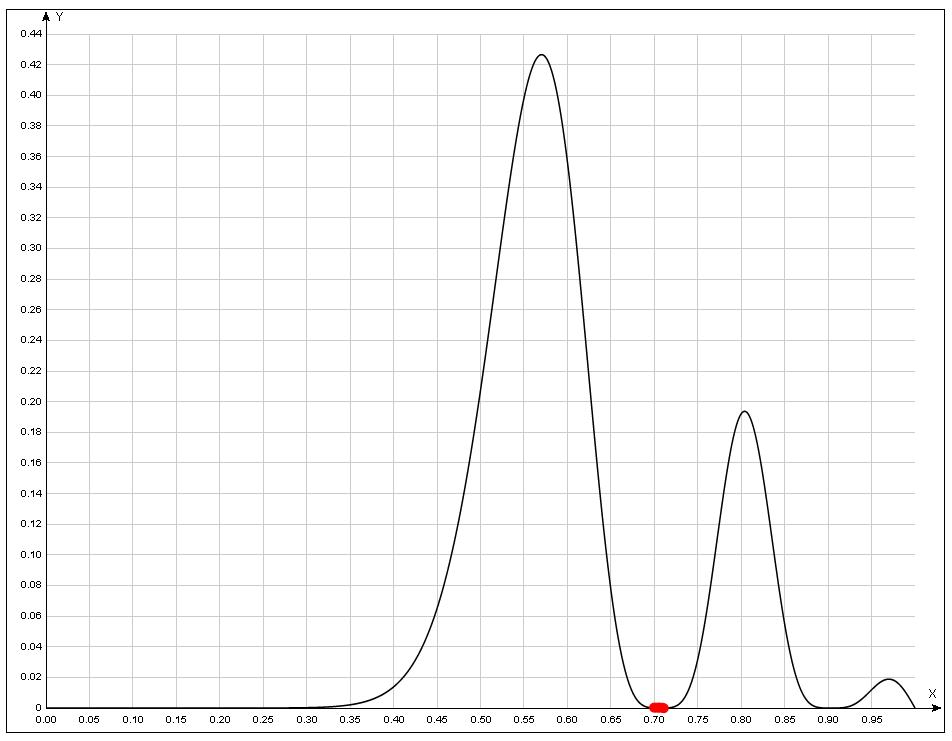Select the second peak near x=0.80
The image size is (952, 741).
click(743, 412)
